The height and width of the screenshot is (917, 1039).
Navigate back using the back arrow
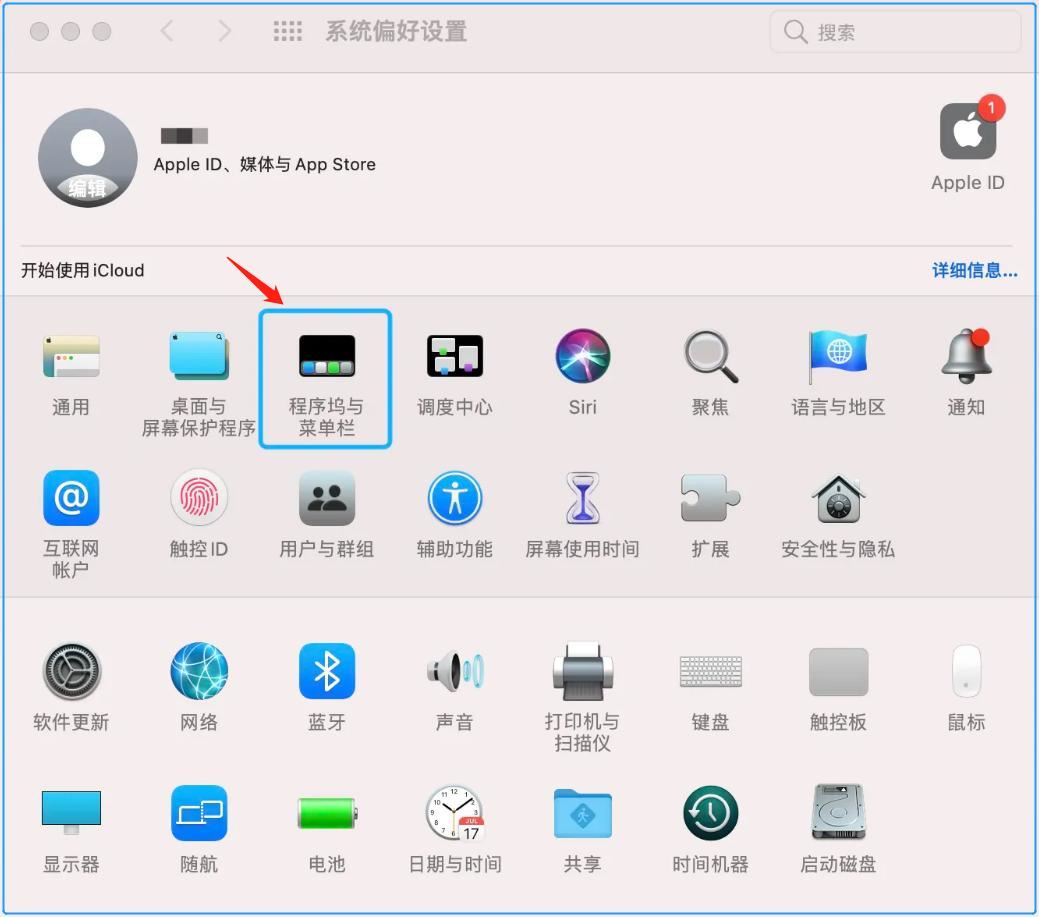point(167,30)
